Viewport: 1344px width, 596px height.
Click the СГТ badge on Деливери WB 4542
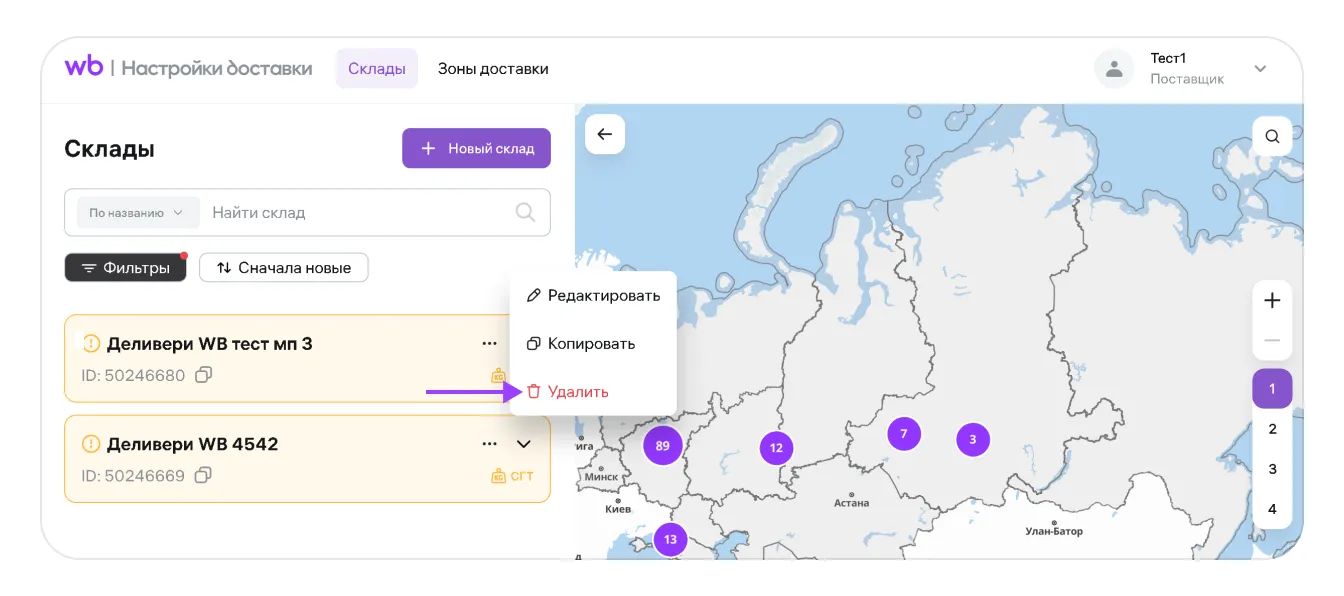[513, 476]
